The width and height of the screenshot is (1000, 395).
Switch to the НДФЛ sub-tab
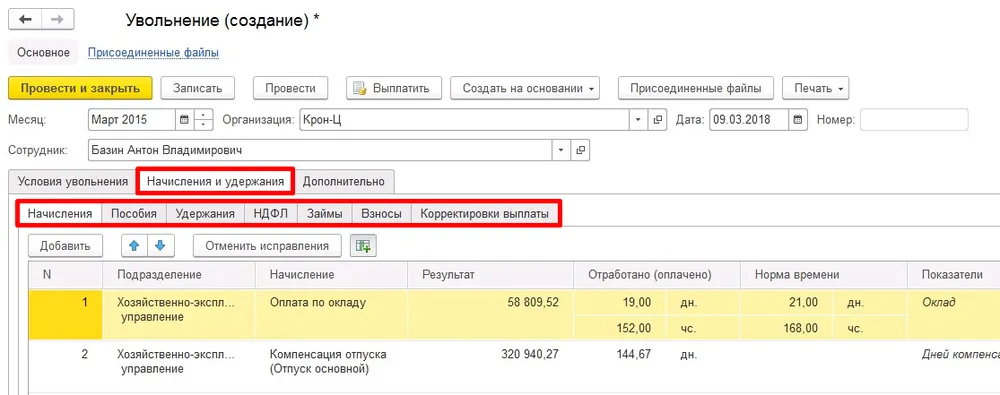coord(270,214)
